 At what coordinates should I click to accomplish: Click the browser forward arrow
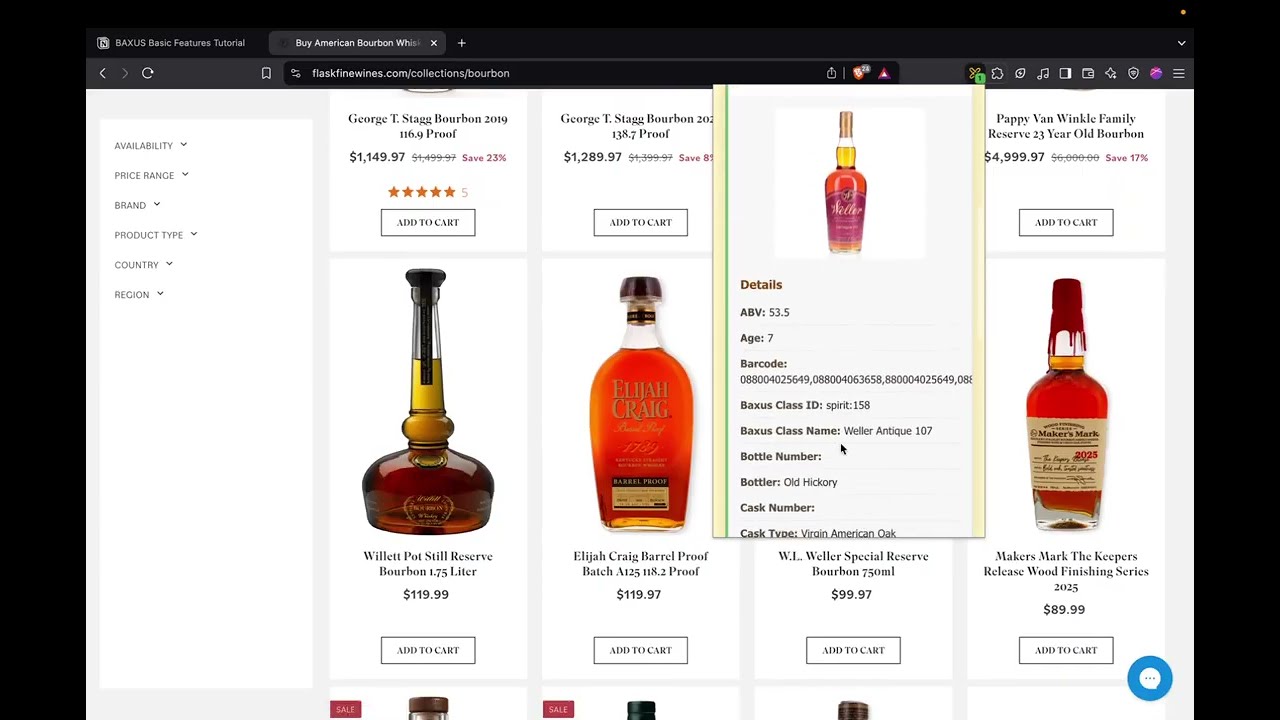pos(125,73)
